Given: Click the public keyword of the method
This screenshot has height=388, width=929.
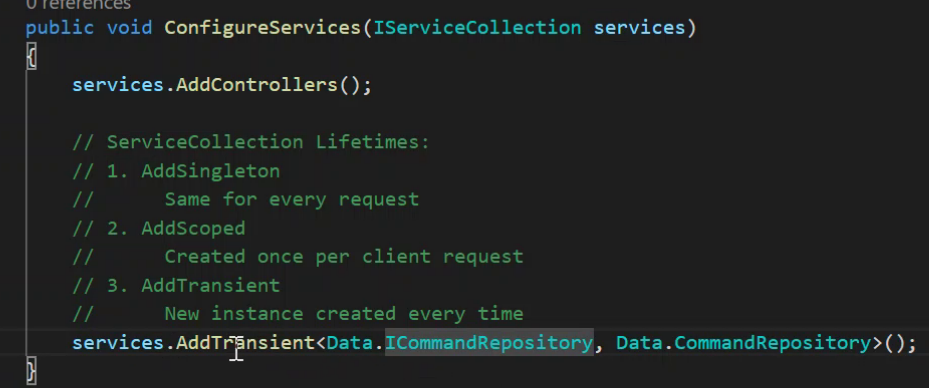Looking at the screenshot, I should 60,28.
